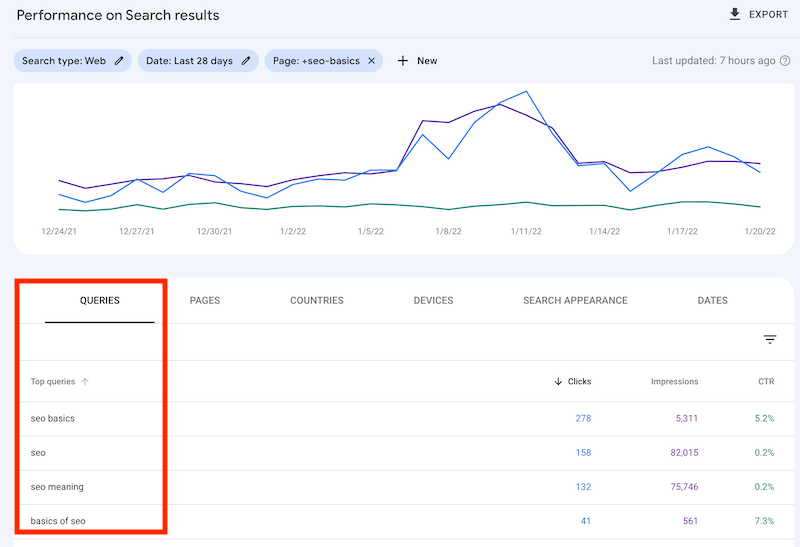Open the 'seo meaning' query row

point(57,487)
